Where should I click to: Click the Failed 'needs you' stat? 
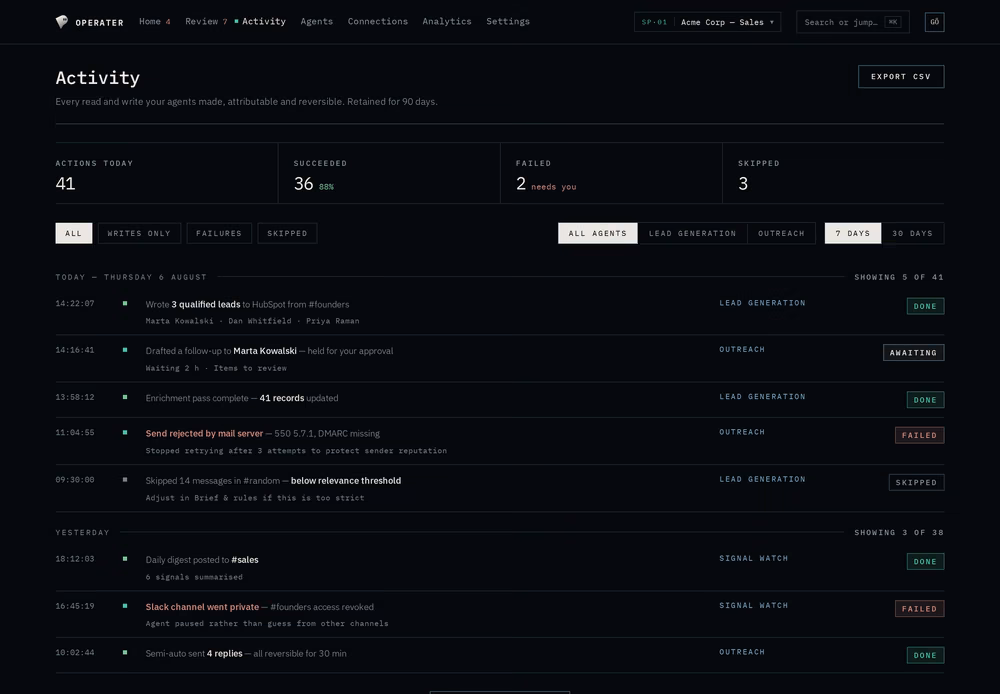pos(553,187)
